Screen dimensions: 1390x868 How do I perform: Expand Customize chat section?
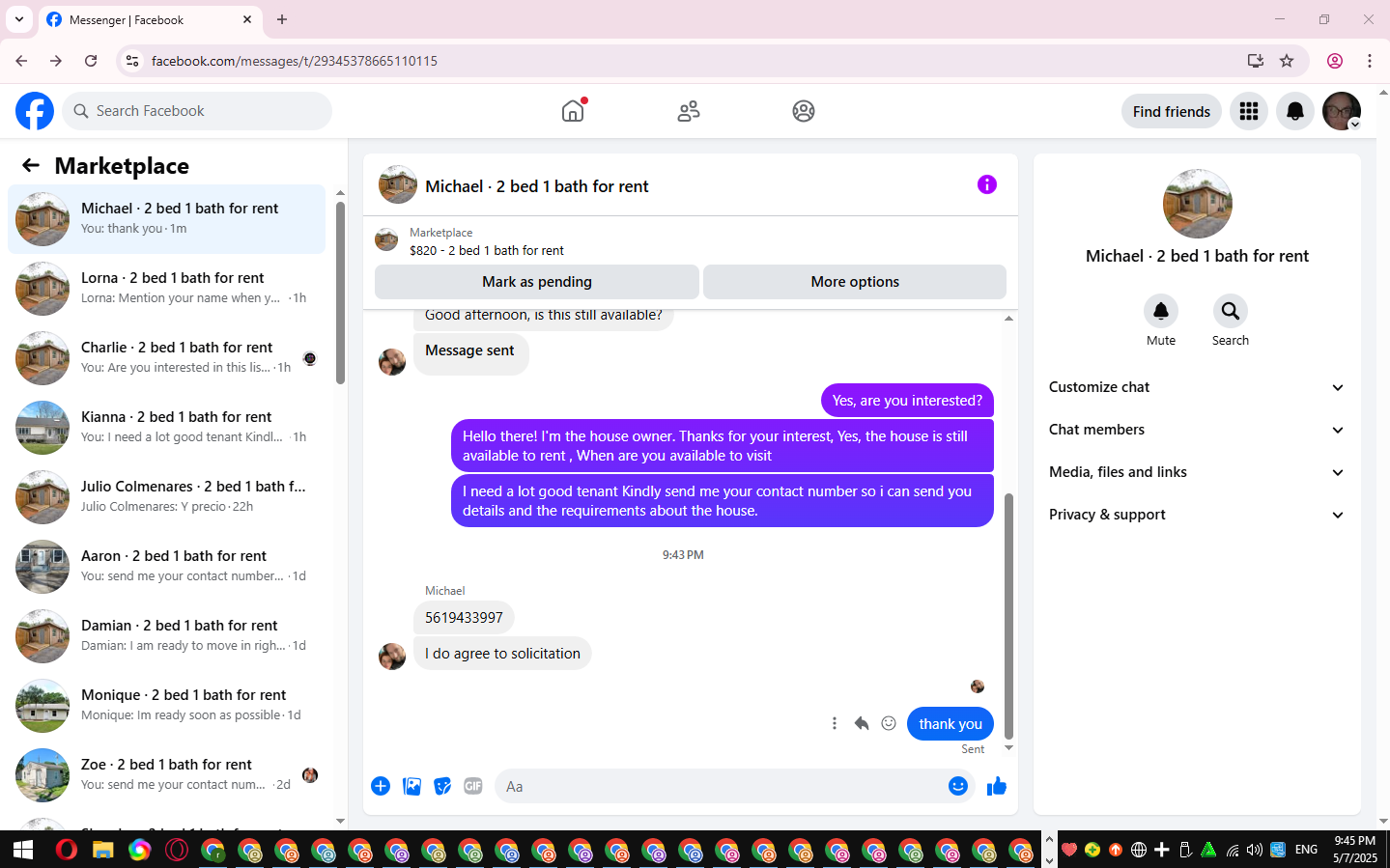[x=1197, y=387]
